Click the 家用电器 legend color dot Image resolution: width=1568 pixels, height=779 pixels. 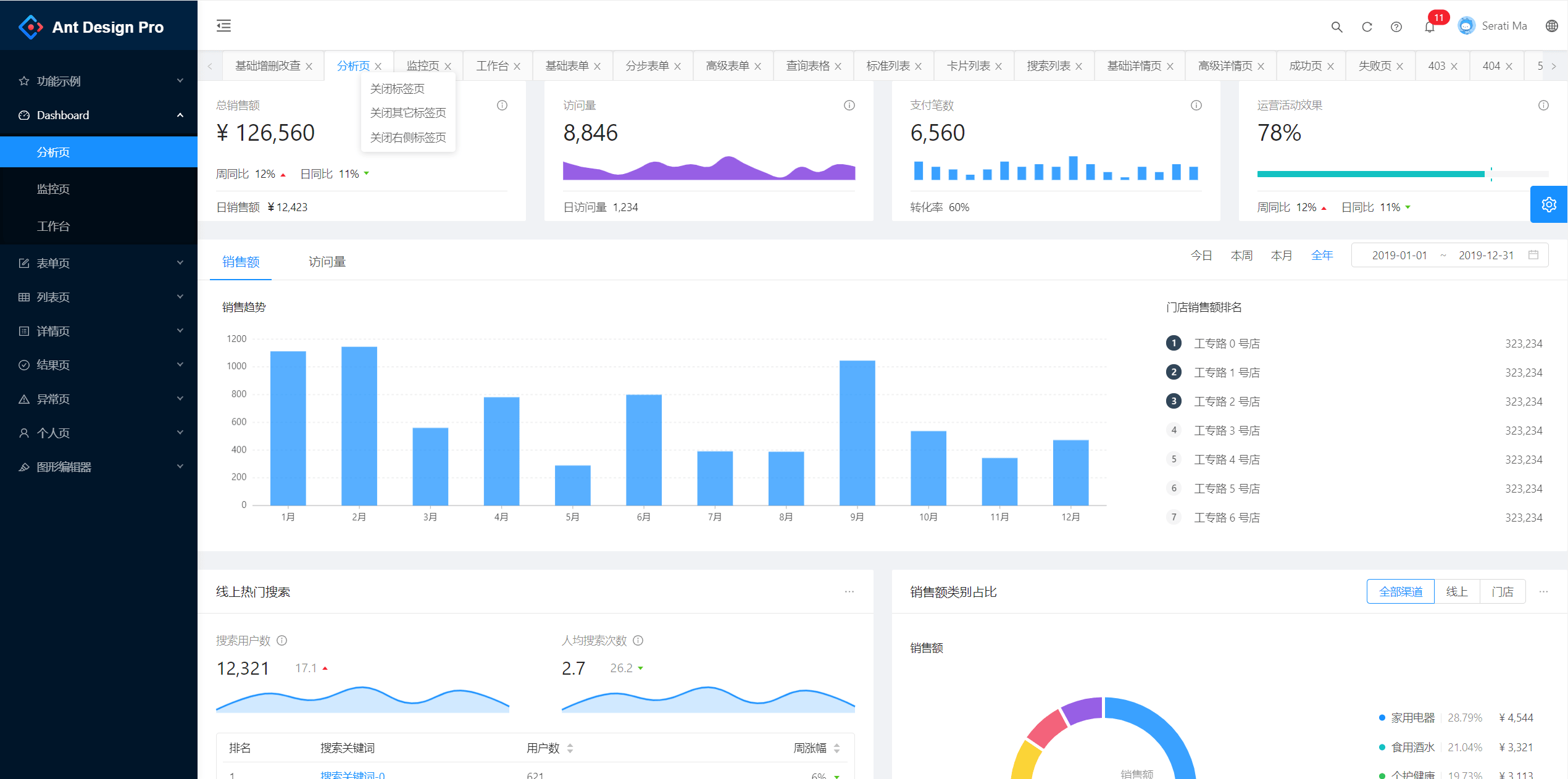tap(1382, 717)
